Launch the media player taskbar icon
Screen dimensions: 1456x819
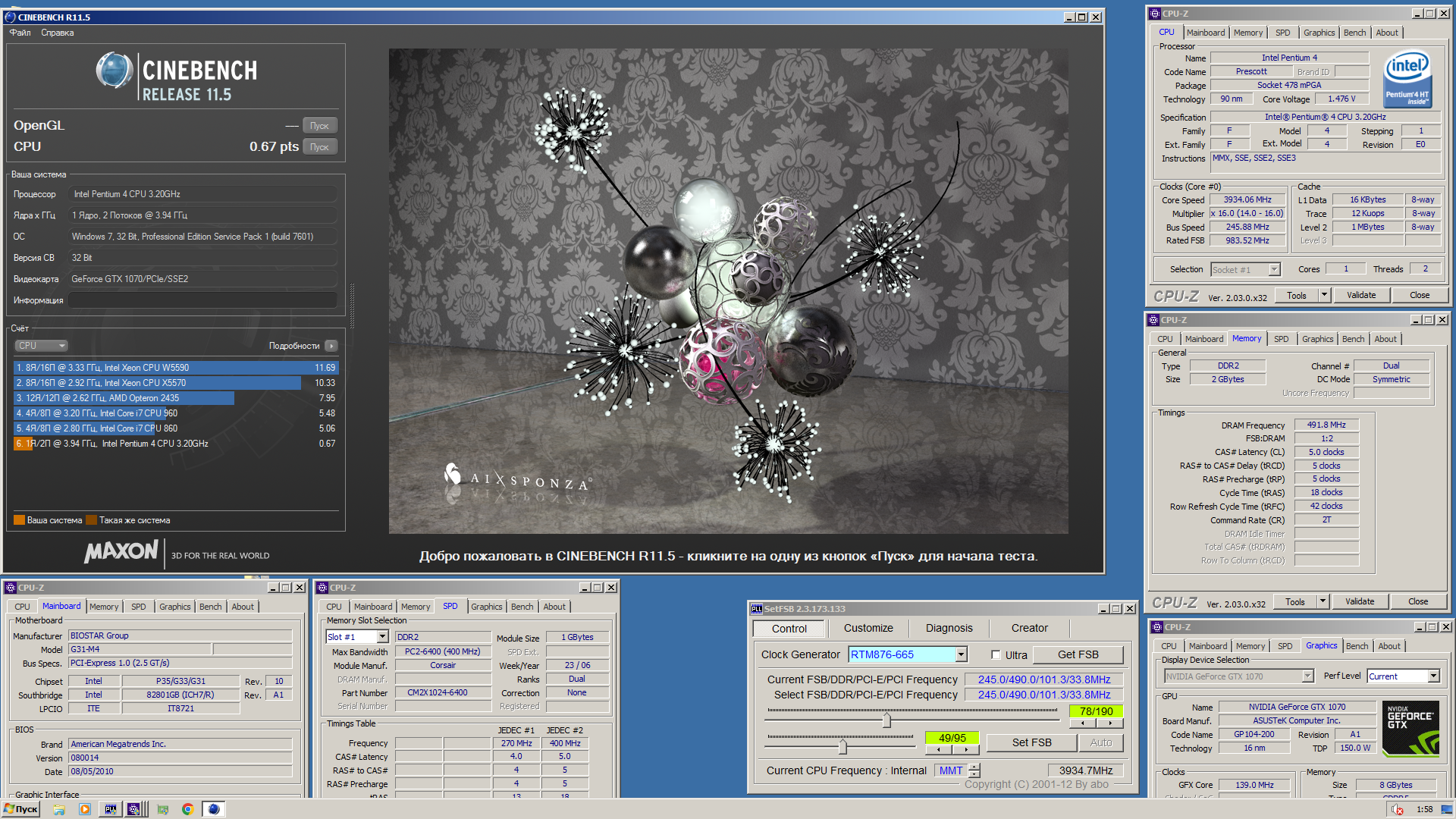pyautogui.click(x=85, y=809)
